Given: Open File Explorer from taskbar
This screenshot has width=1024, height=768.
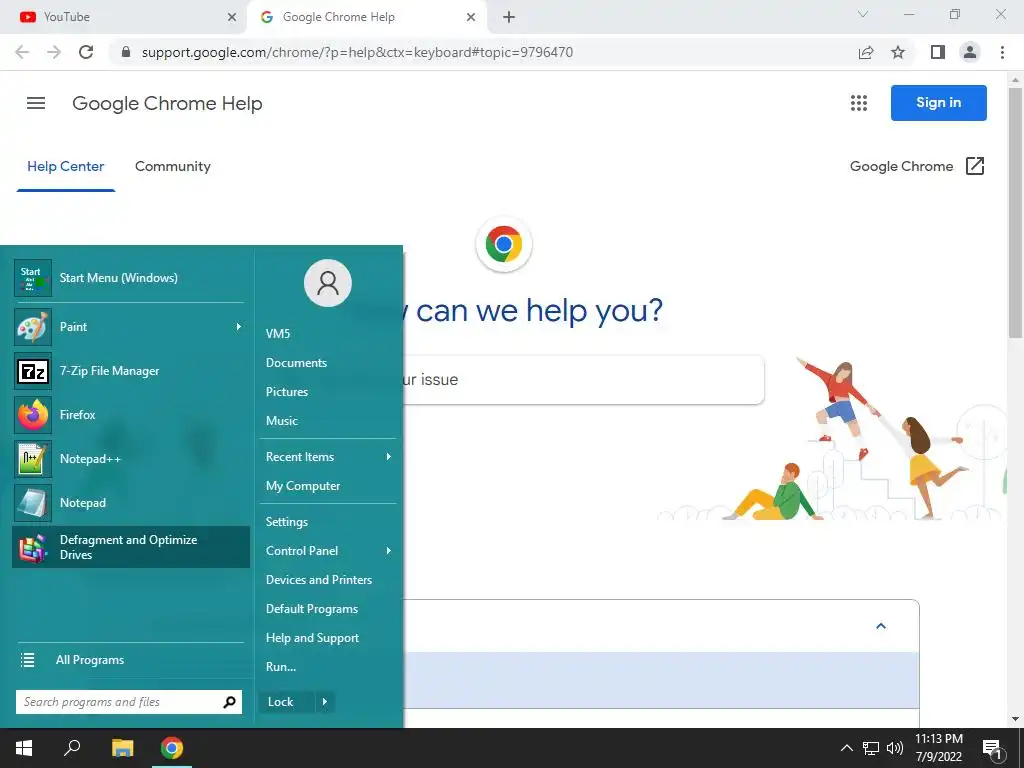Looking at the screenshot, I should tap(122, 748).
